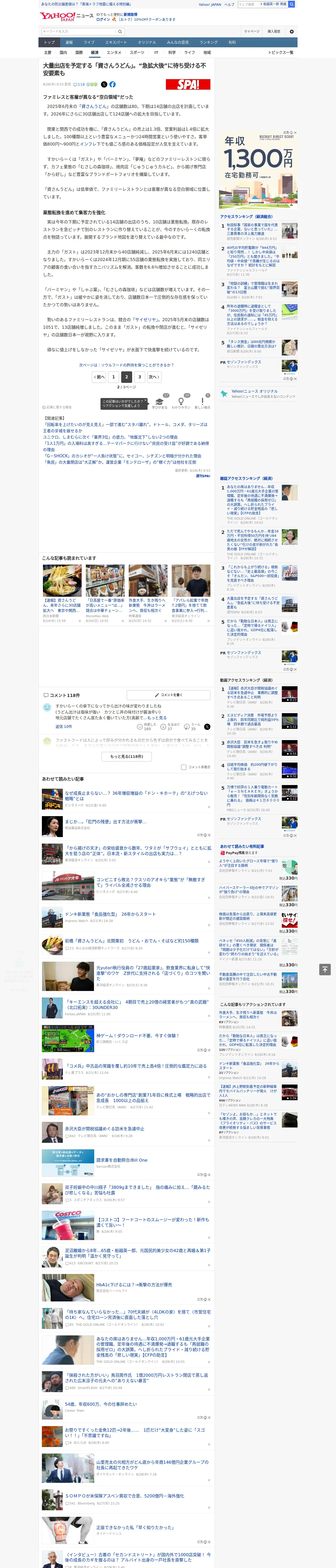Open the トップ navigation tab
The height and width of the screenshot is (1568, 336).
49,43
